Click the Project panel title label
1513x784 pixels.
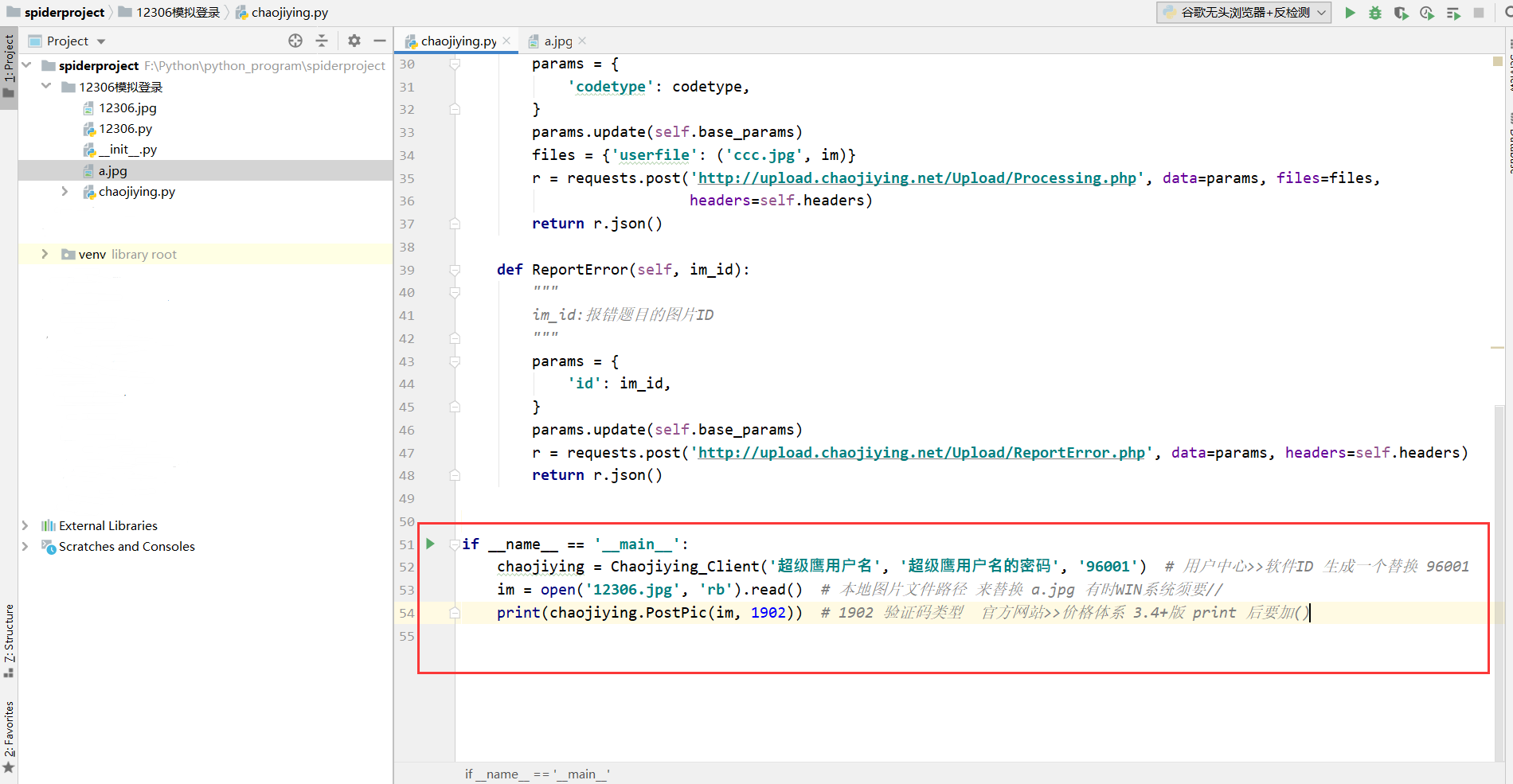point(68,41)
